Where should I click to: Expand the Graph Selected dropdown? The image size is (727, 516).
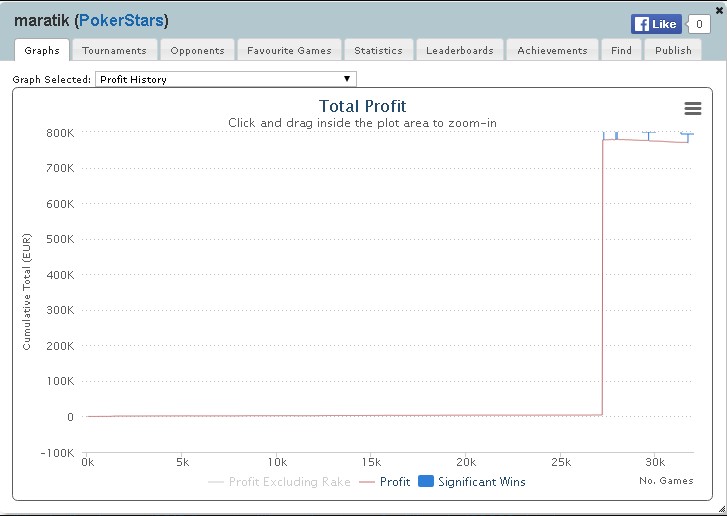[225, 79]
